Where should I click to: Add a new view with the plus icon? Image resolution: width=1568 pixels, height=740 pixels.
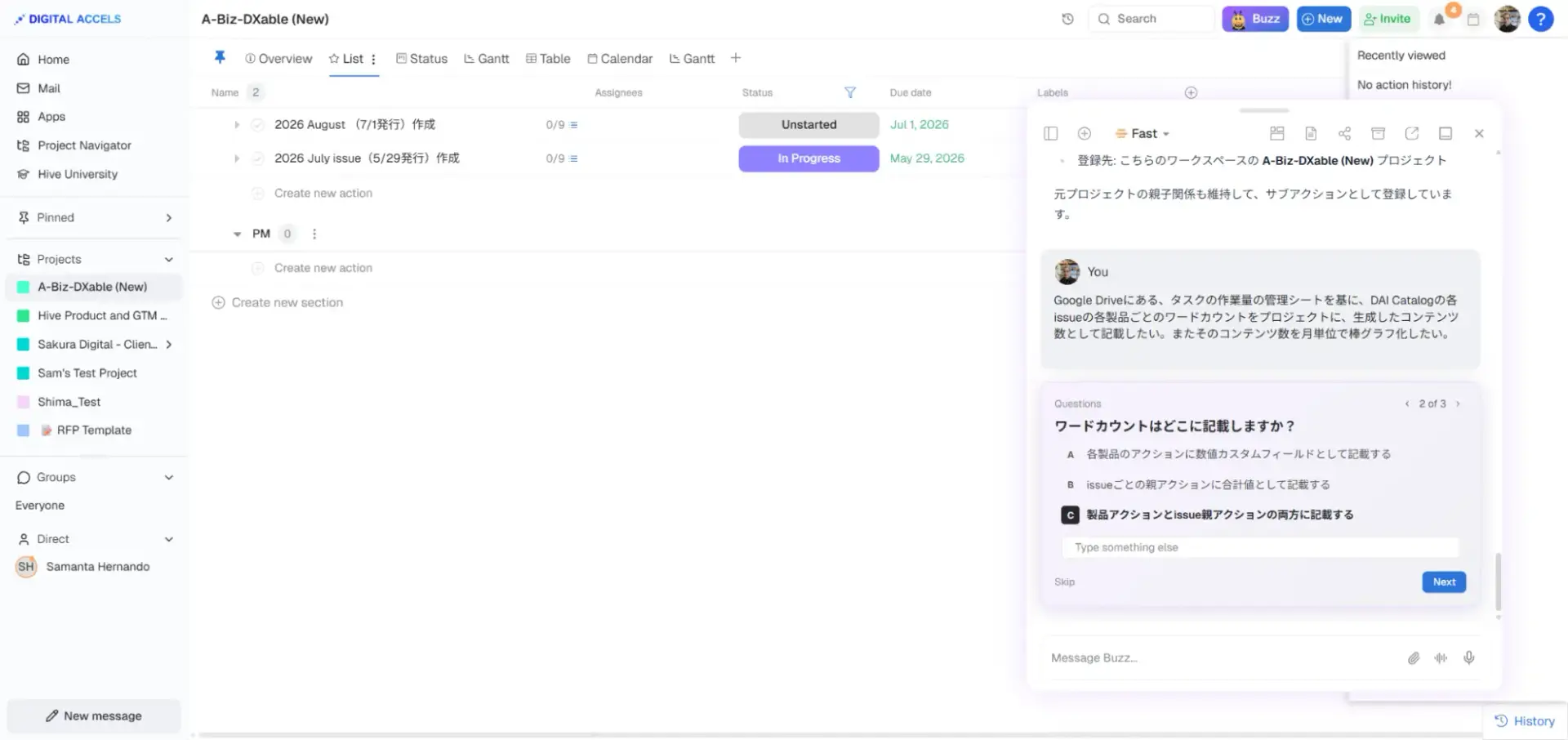(x=736, y=58)
